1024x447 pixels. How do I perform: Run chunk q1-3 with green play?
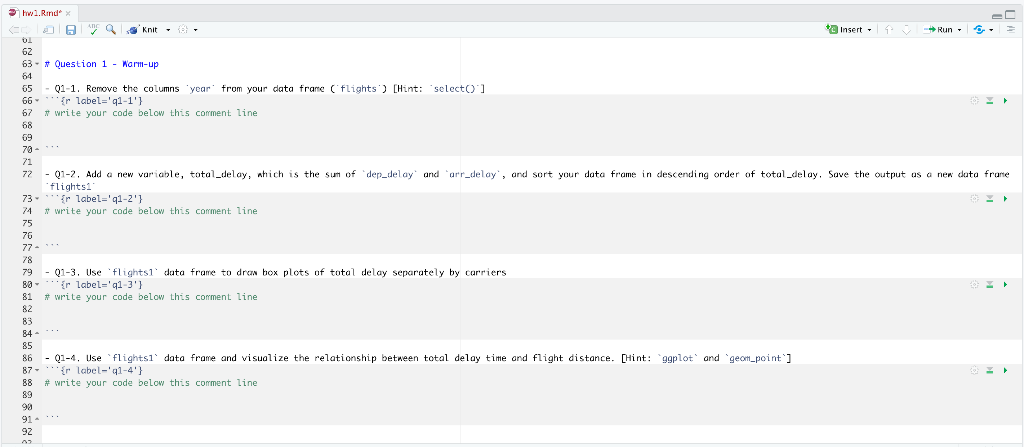tap(1005, 285)
